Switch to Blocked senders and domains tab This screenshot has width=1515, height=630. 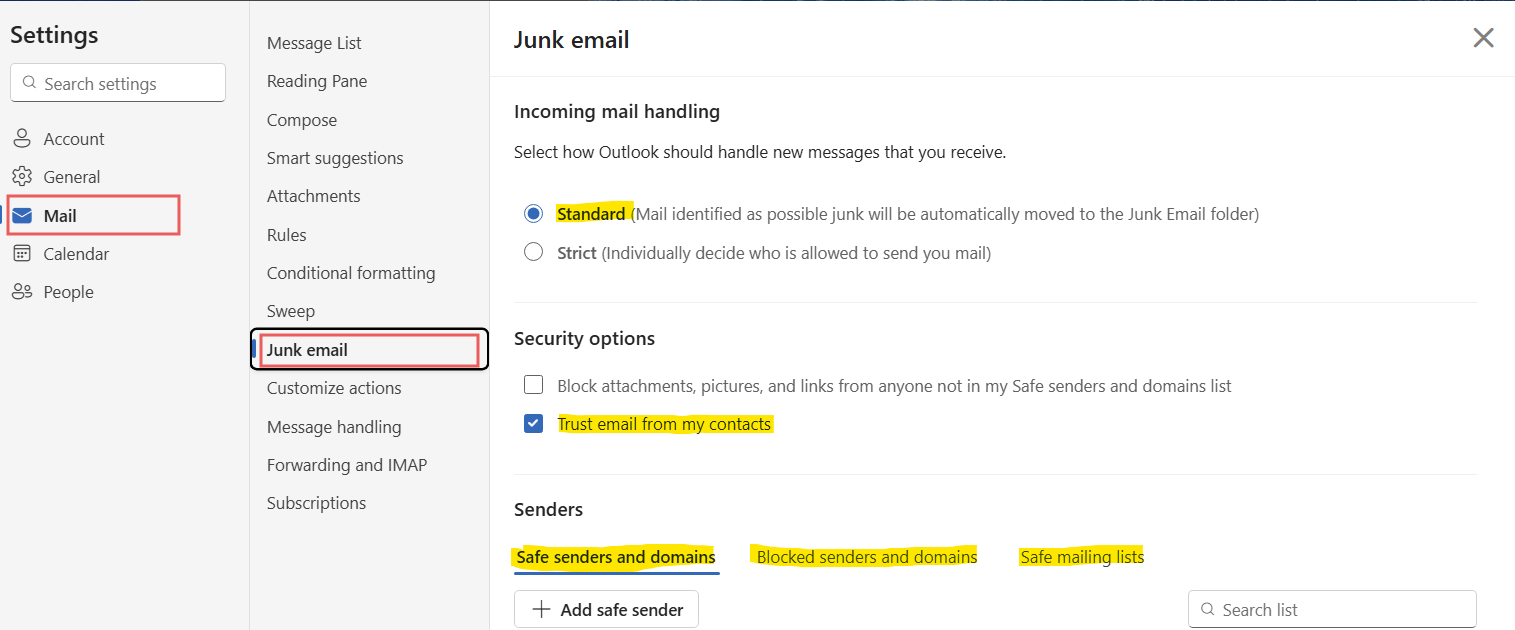[866, 557]
